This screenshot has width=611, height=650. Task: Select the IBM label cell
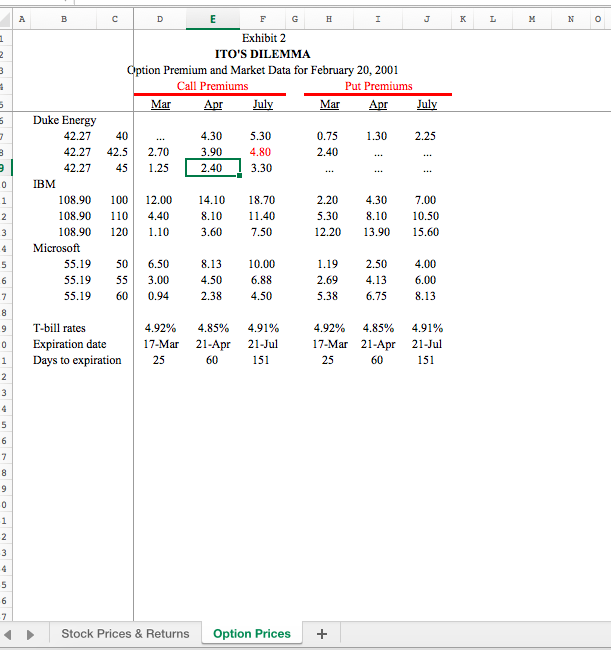coord(44,184)
